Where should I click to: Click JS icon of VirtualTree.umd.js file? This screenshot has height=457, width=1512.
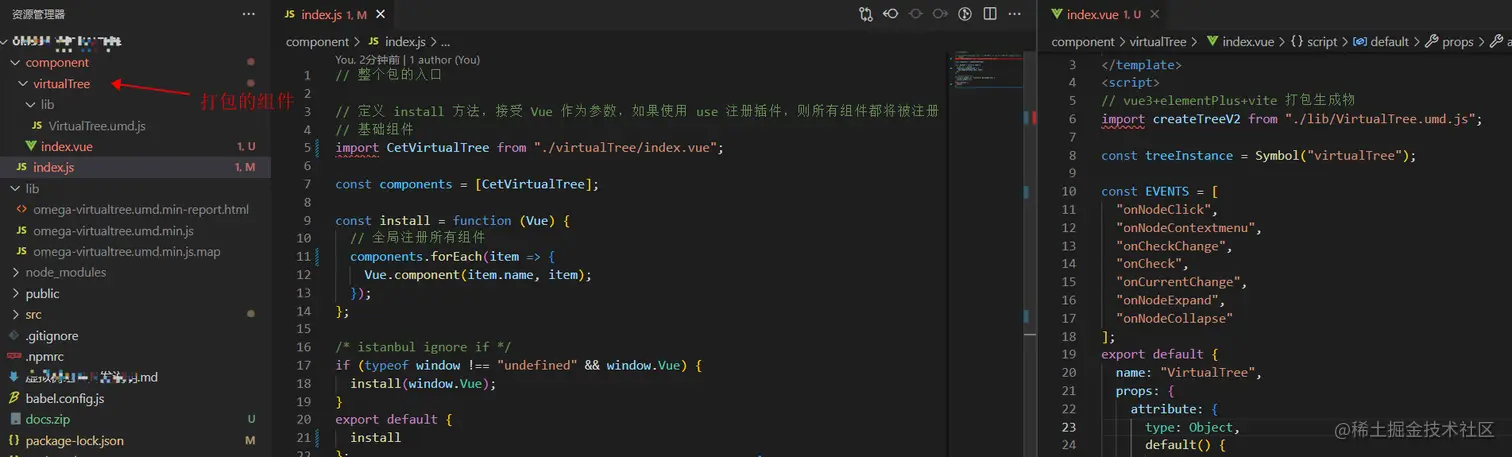pyautogui.click(x=37, y=126)
